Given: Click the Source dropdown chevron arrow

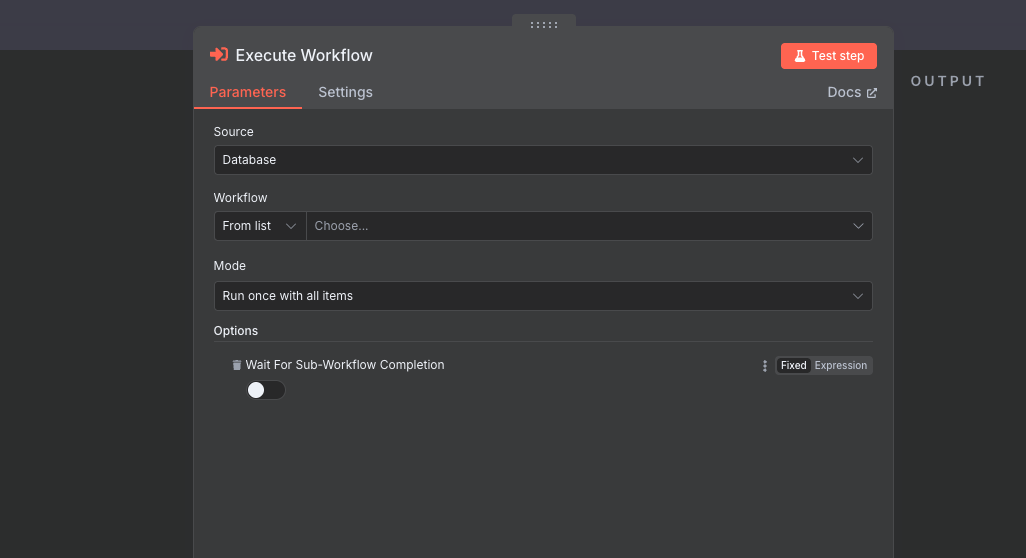Looking at the screenshot, I should pyautogui.click(x=857, y=160).
